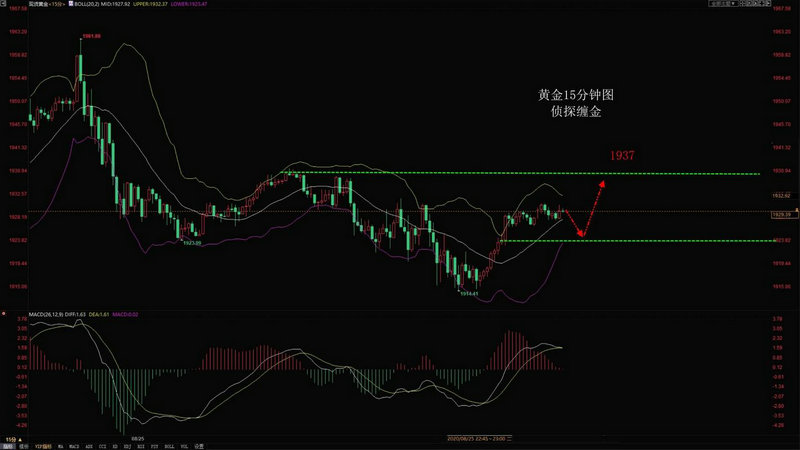The height and width of the screenshot is (450, 800).
Task: Select the PSY indicator tab
Action: (154, 446)
